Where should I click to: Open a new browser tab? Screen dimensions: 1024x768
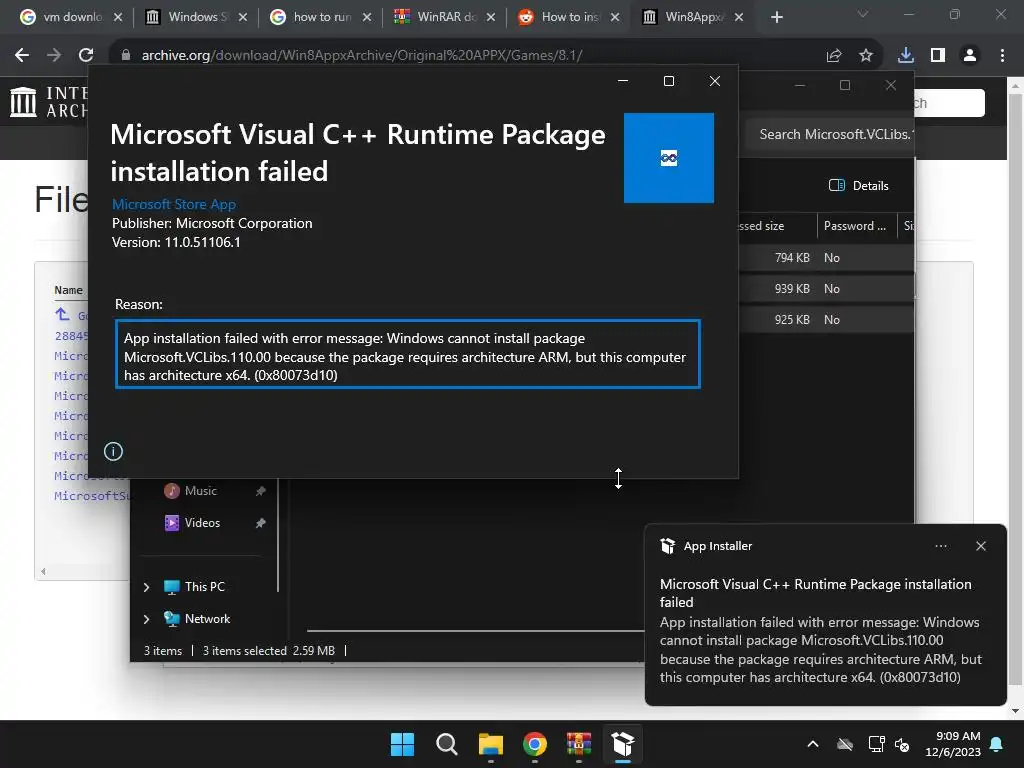pyautogui.click(x=776, y=17)
